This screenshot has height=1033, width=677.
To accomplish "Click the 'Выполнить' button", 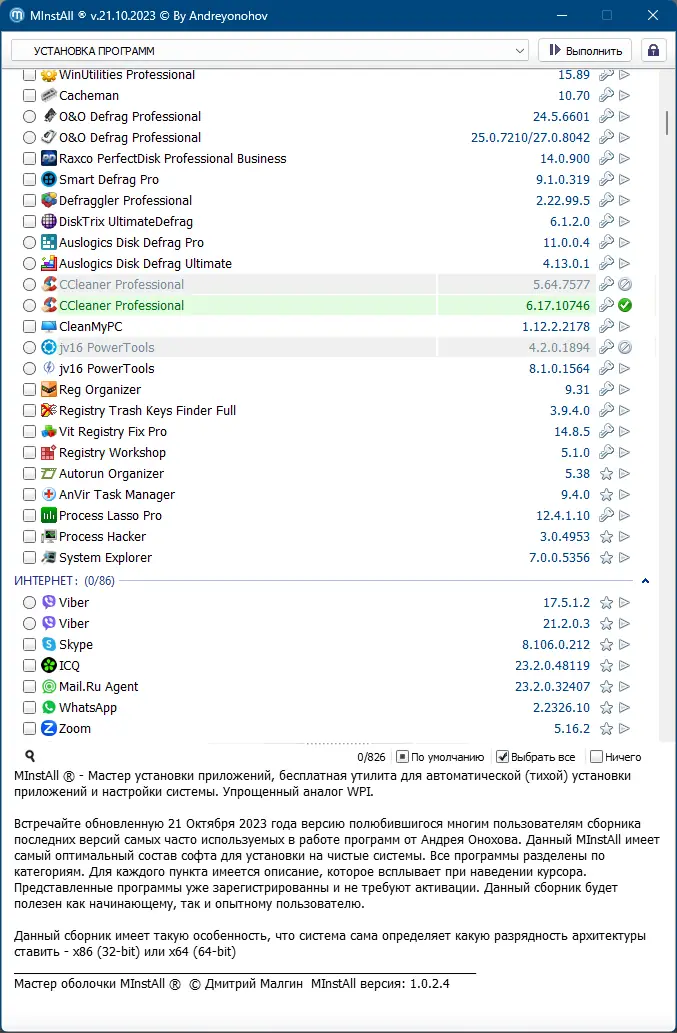I will pyautogui.click(x=585, y=51).
